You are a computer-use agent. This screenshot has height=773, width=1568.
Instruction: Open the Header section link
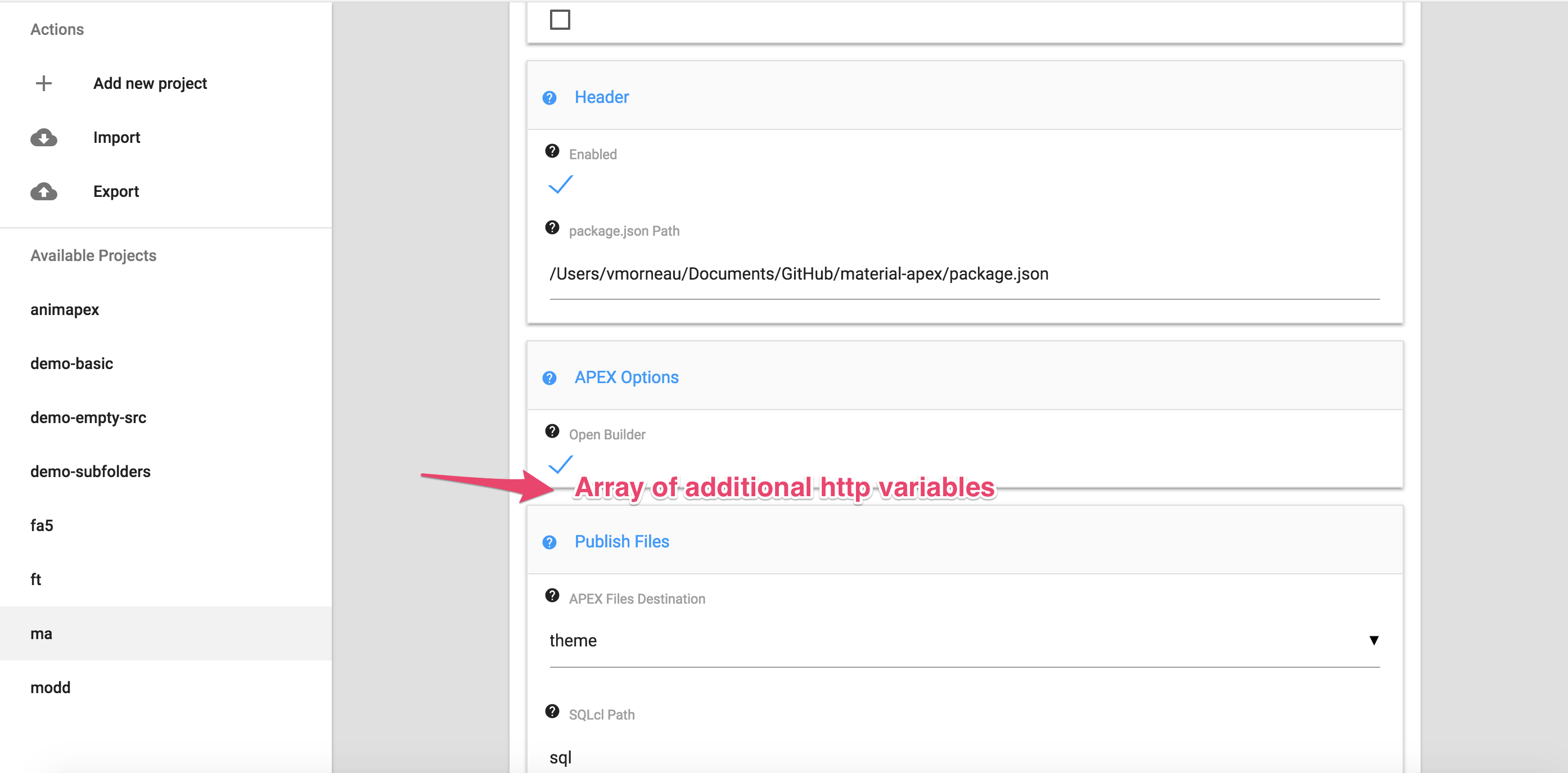coord(601,97)
